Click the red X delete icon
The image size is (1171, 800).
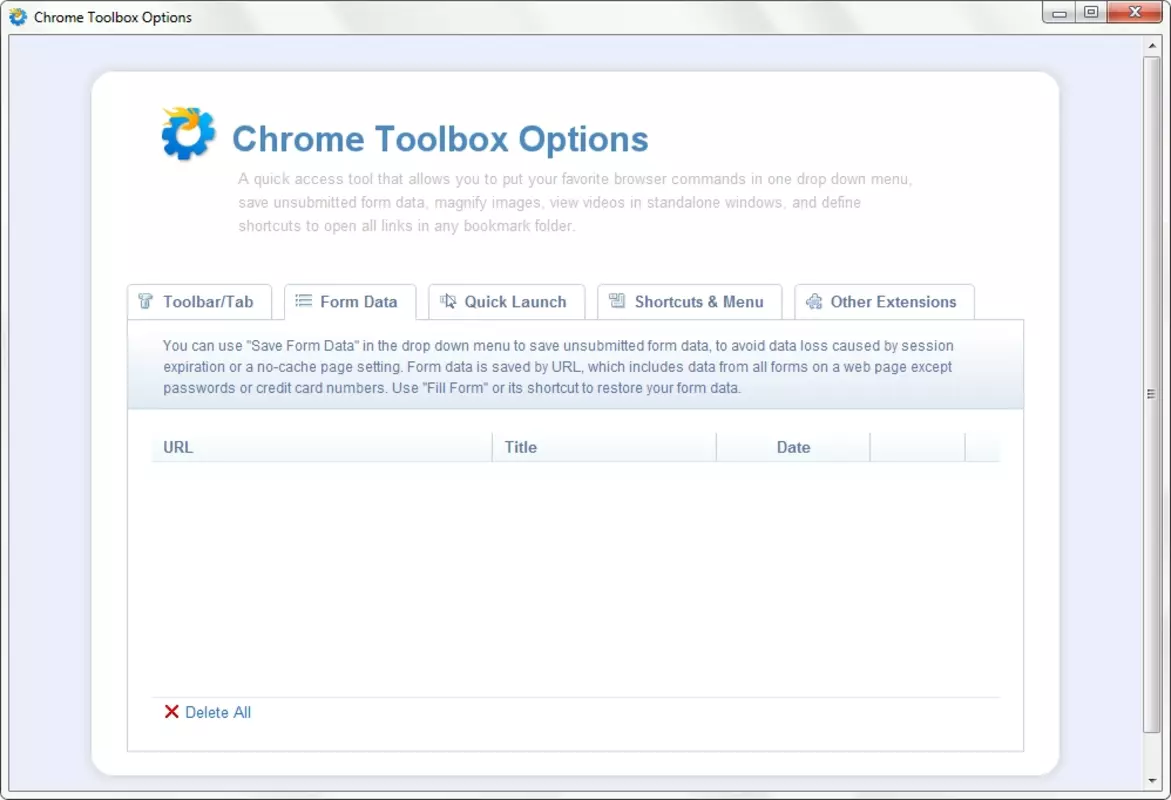tap(172, 712)
